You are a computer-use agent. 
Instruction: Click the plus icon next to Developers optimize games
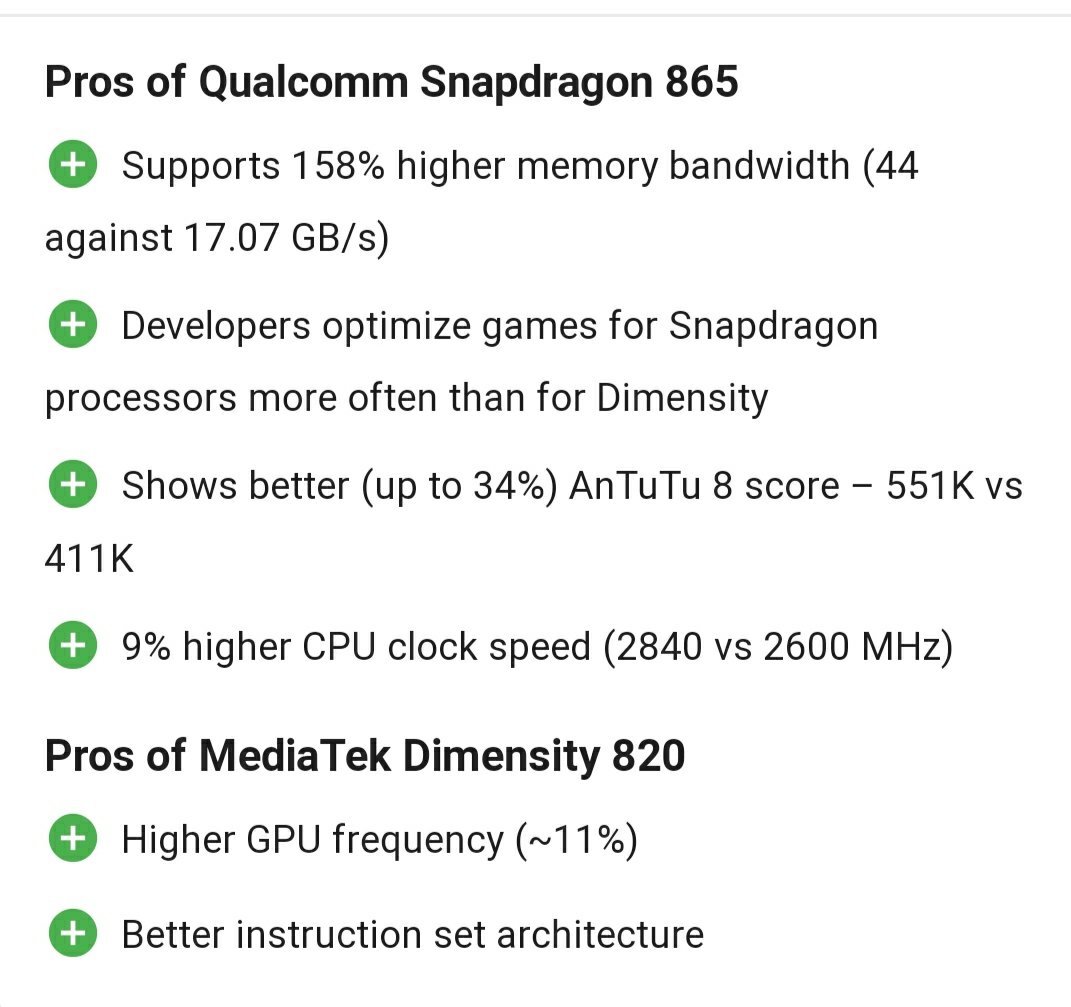coord(72,323)
